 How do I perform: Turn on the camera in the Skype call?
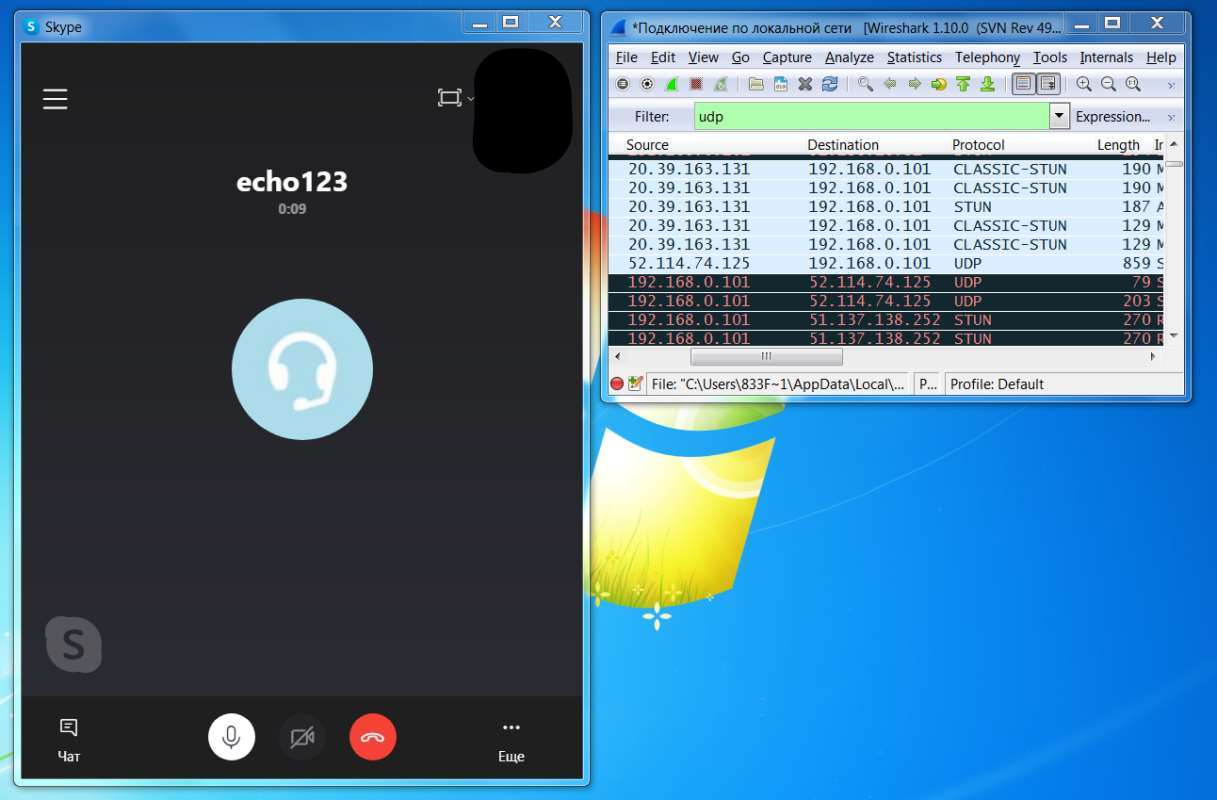click(x=302, y=738)
